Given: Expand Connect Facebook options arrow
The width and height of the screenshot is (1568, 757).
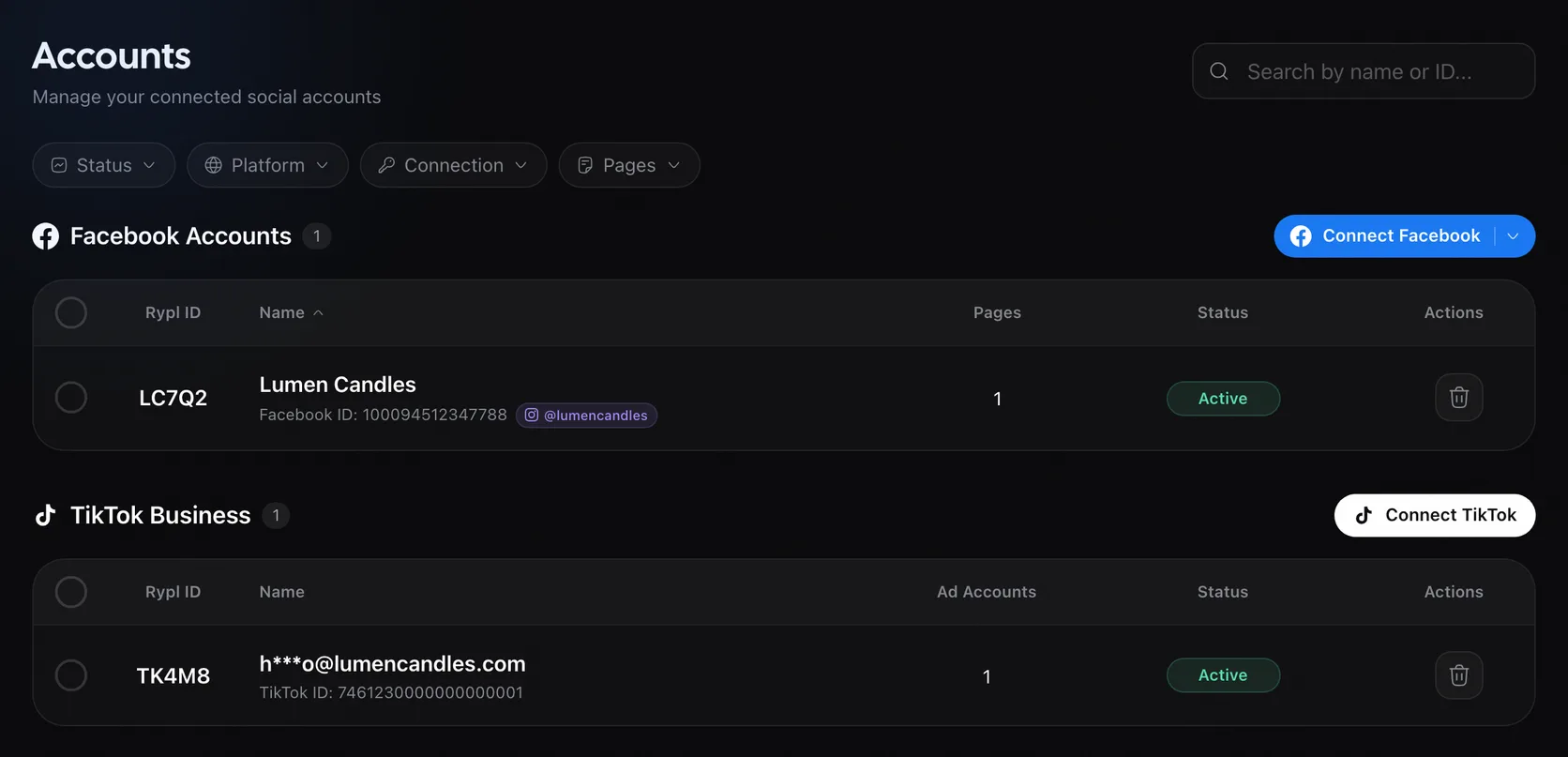Looking at the screenshot, I should coord(1513,236).
